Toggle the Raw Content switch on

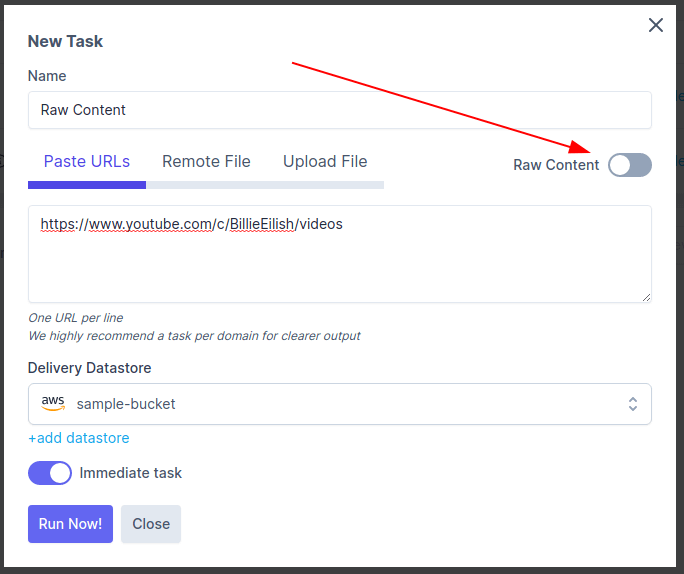click(630, 165)
